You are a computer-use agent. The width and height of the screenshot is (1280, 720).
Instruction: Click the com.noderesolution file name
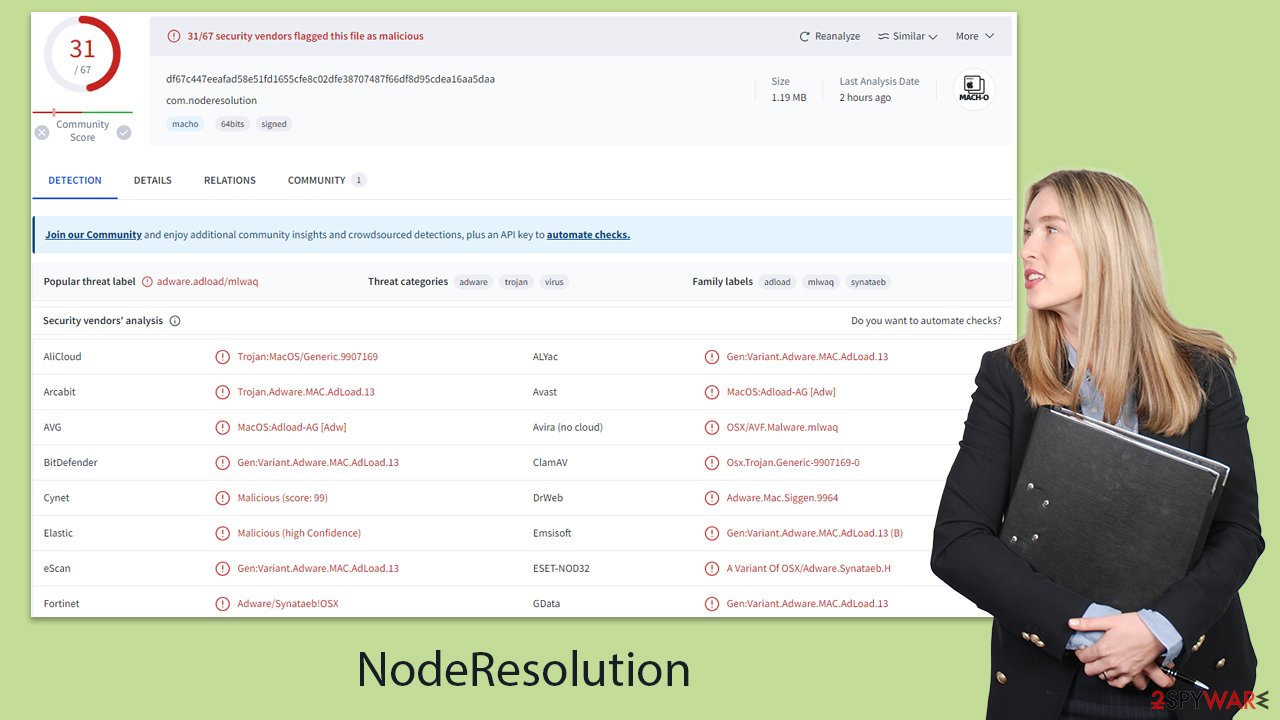coord(212,100)
